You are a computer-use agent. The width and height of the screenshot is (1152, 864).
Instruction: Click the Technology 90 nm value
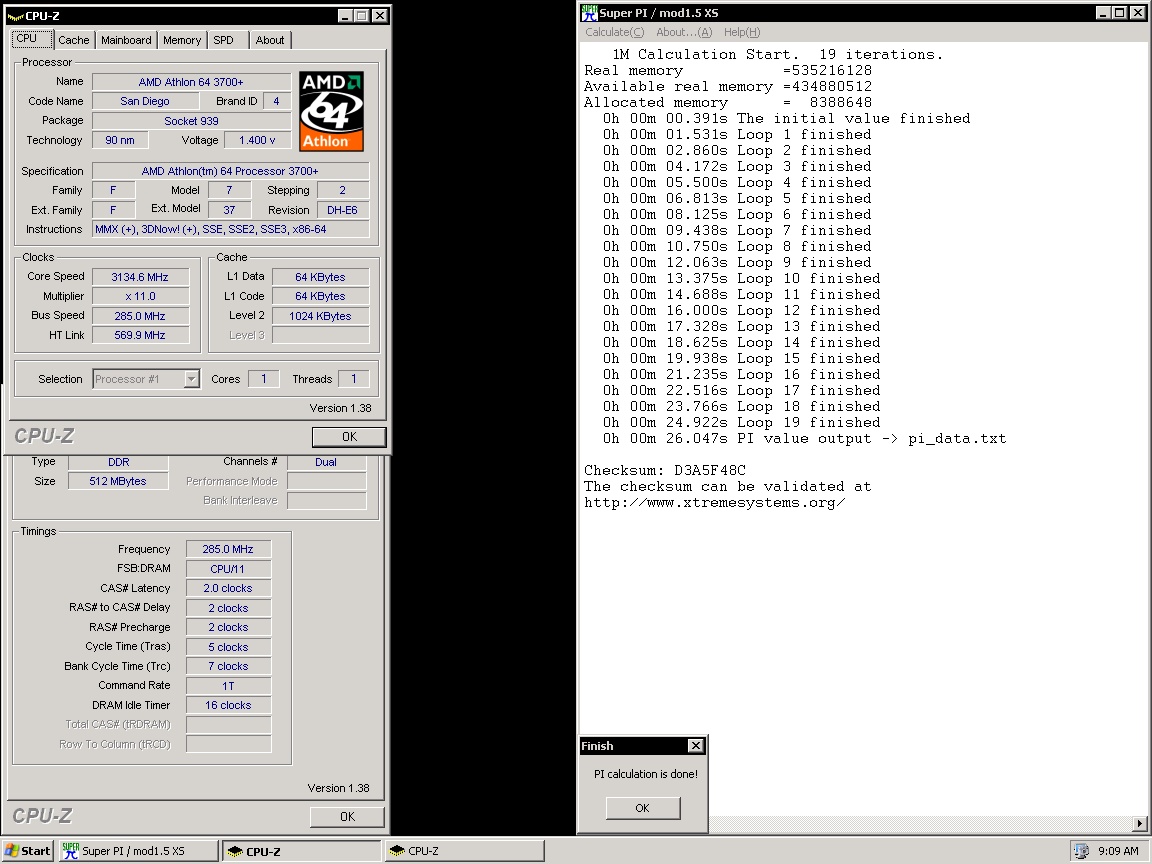pyautogui.click(x=120, y=140)
